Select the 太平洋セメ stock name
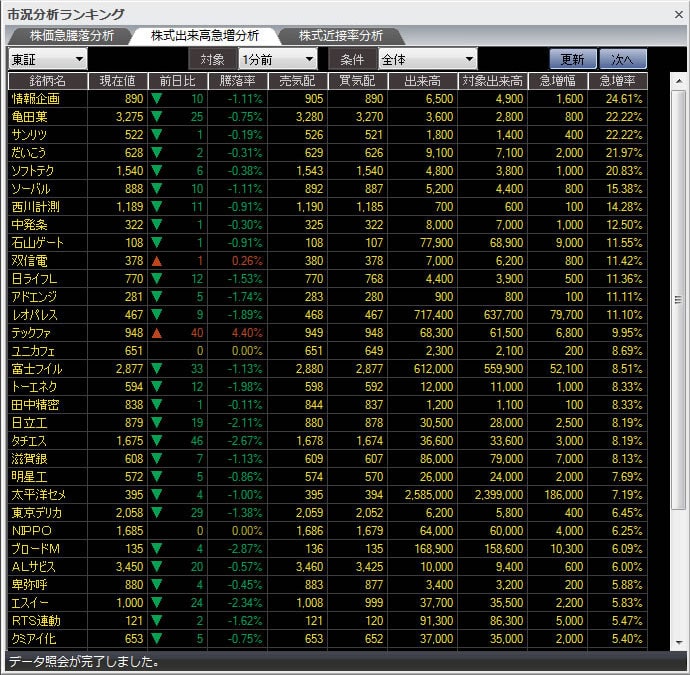The width and height of the screenshot is (690, 675). tap(39, 495)
